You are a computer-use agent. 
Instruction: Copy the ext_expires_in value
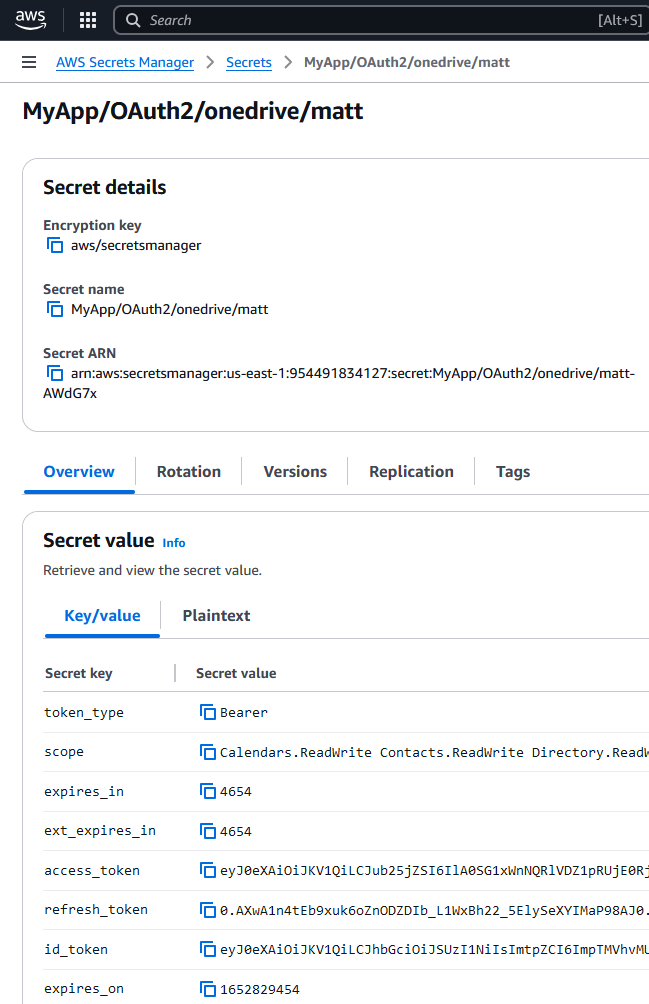tap(207, 831)
